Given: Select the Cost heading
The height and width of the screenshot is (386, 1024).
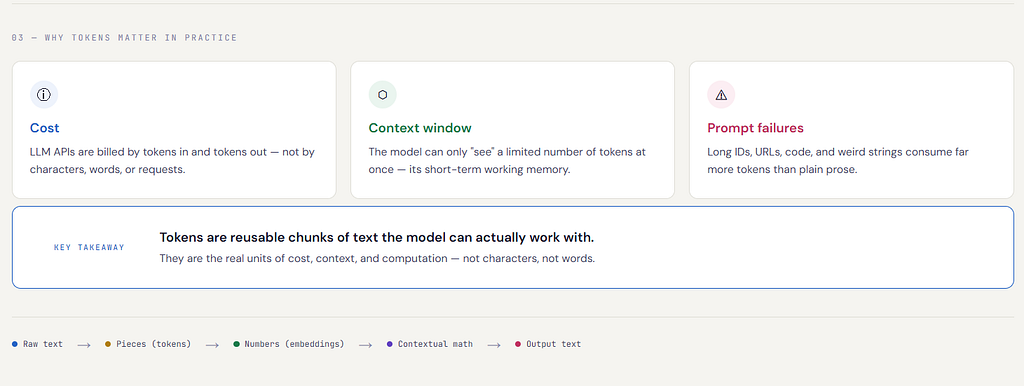Looking at the screenshot, I should pos(44,128).
